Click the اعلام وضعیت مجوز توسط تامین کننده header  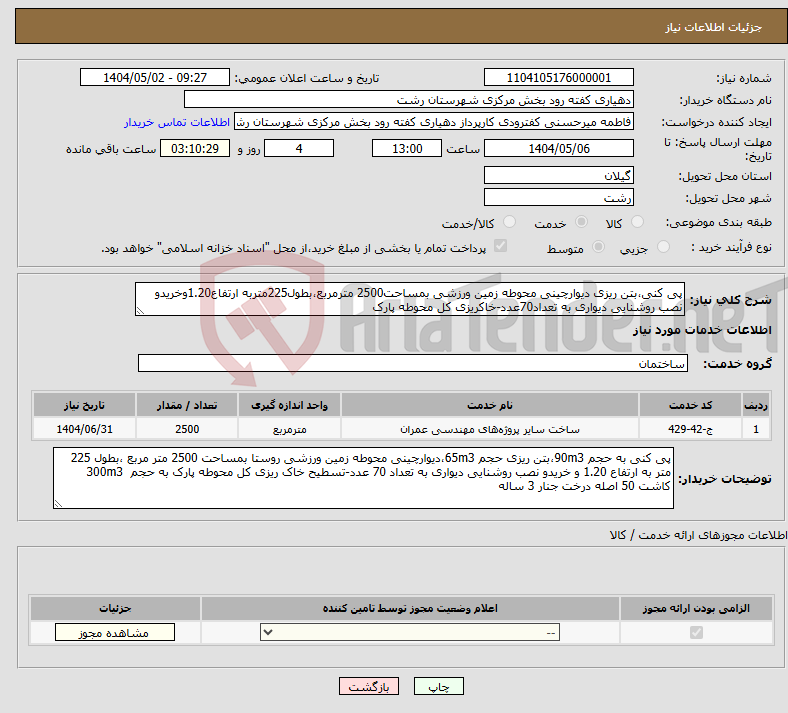[410, 608]
